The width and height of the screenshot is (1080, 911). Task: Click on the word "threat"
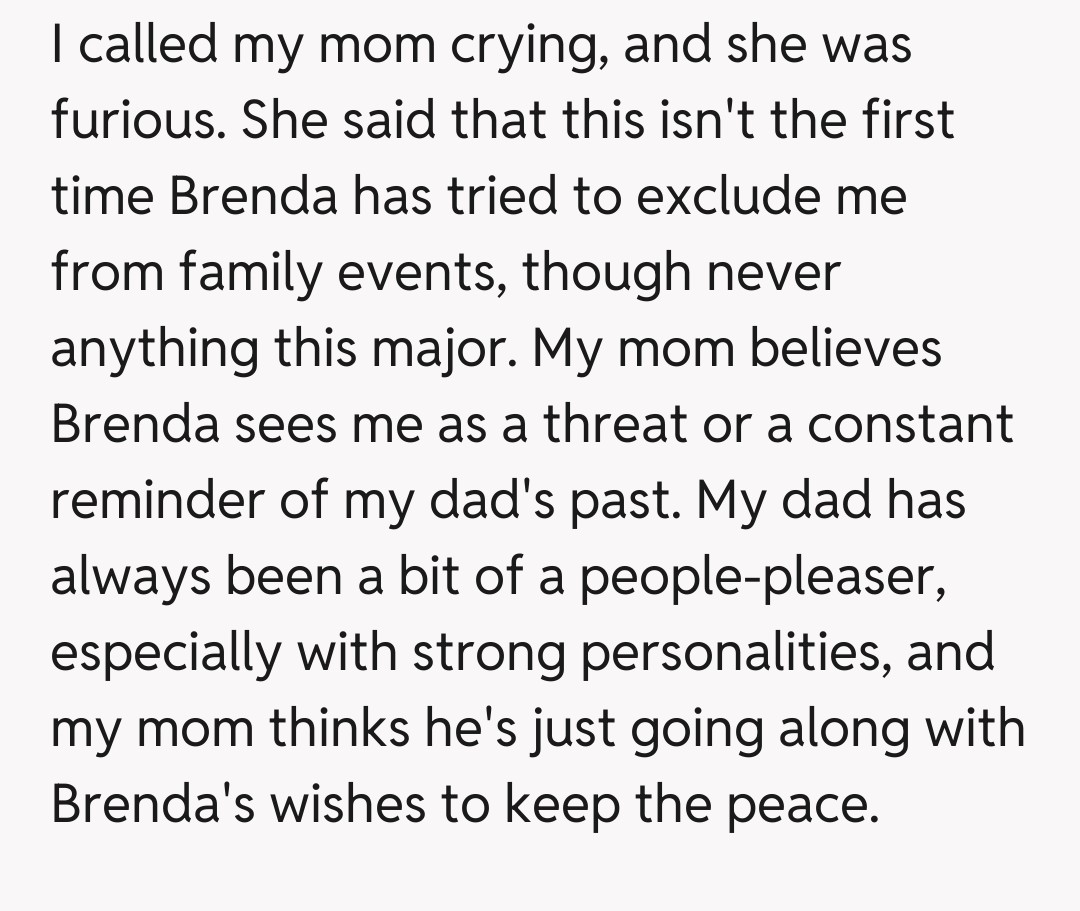point(616,424)
